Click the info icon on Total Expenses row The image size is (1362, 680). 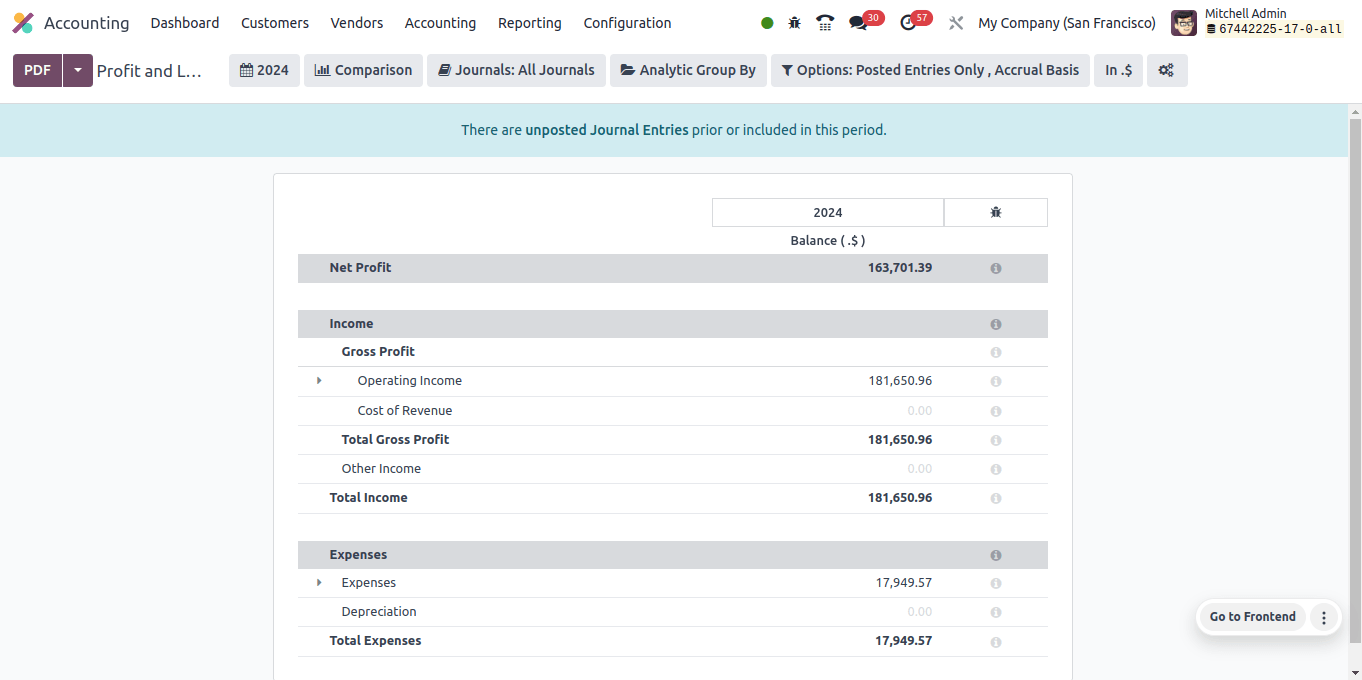click(x=996, y=642)
